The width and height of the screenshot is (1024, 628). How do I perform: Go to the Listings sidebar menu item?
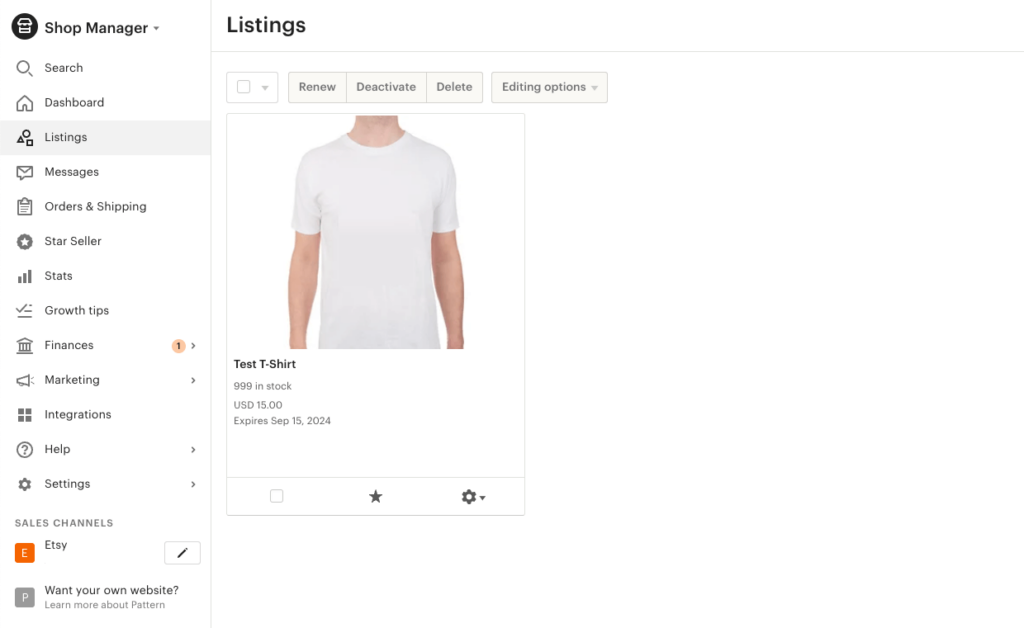tap(66, 137)
